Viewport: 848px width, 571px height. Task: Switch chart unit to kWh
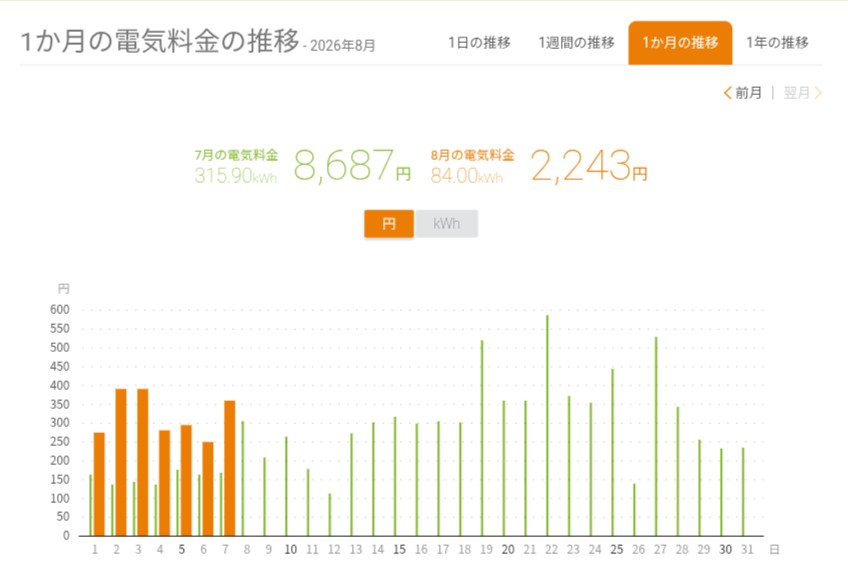(446, 223)
